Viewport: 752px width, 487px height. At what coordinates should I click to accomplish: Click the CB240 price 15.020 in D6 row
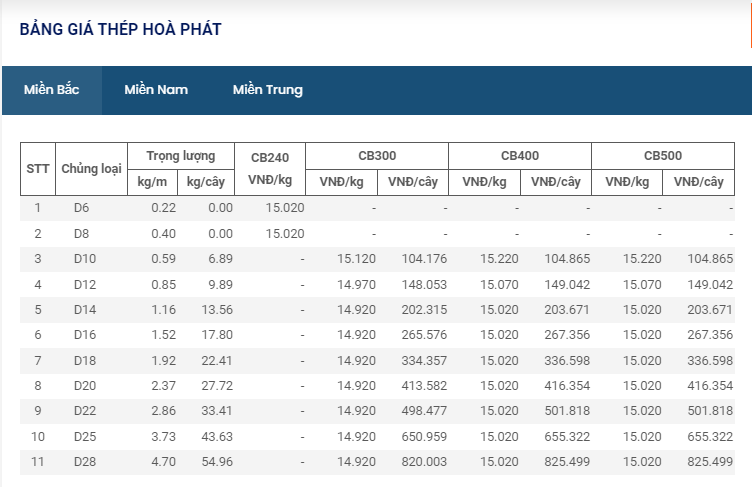coord(285,208)
